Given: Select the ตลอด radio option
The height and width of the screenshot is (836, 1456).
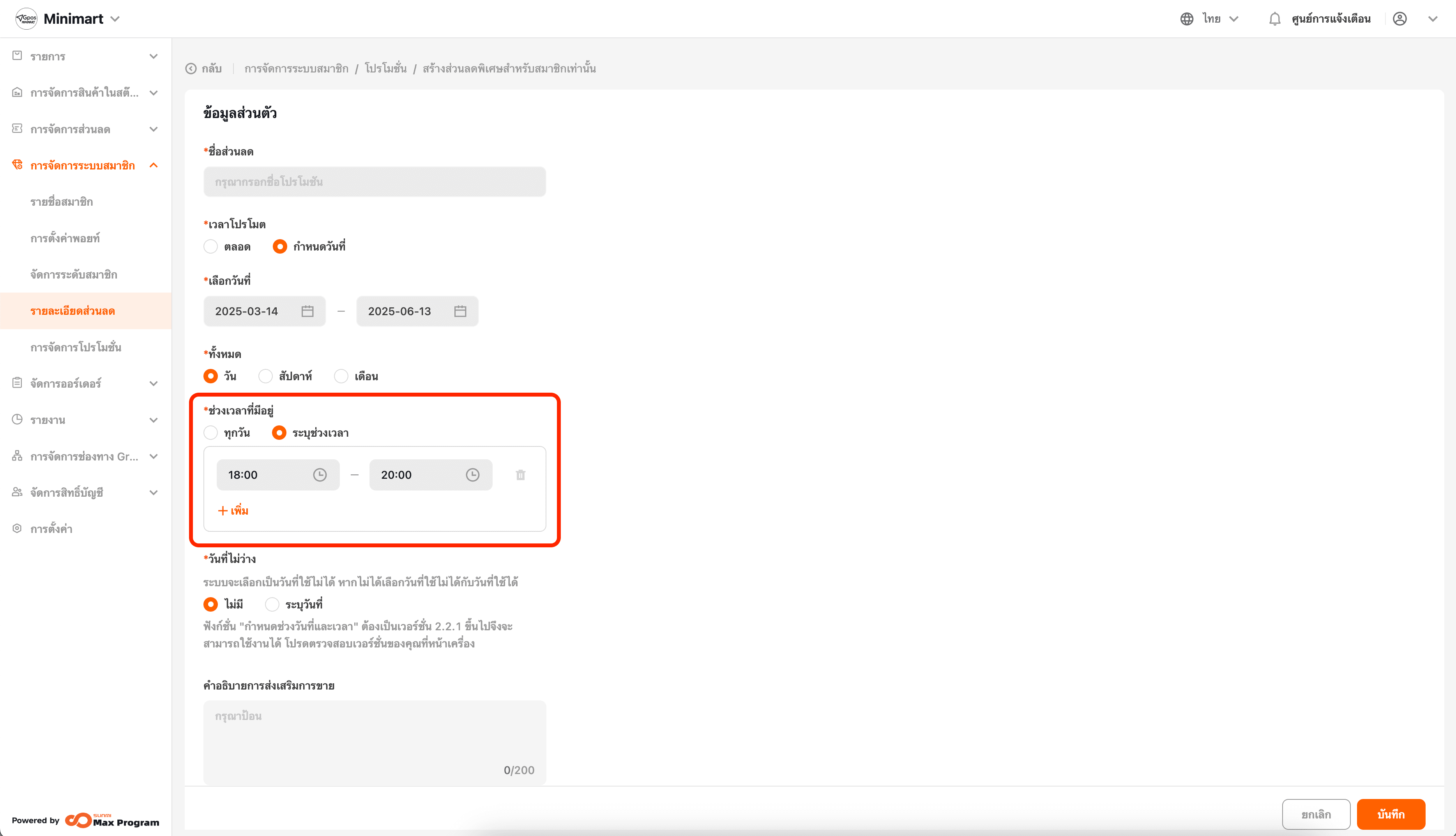Looking at the screenshot, I should point(211,247).
